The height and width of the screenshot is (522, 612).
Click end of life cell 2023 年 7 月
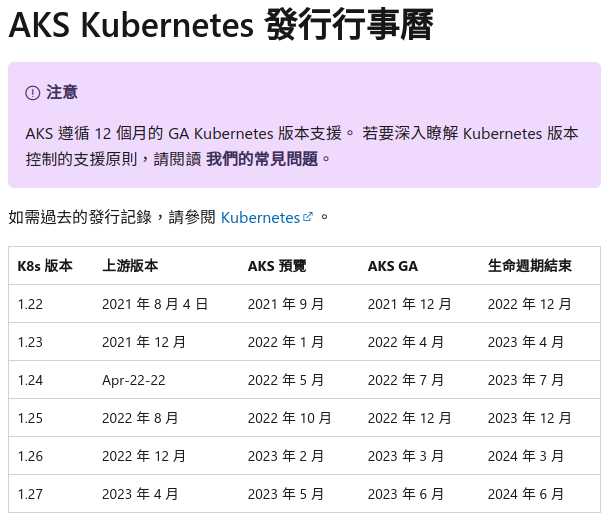point(526,380)
